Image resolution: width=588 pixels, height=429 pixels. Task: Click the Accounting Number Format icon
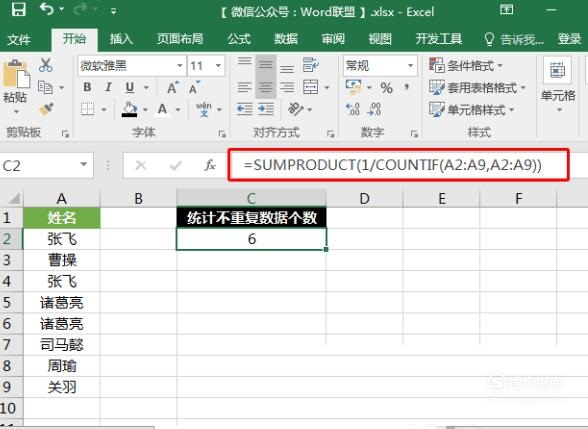(353, 87)
